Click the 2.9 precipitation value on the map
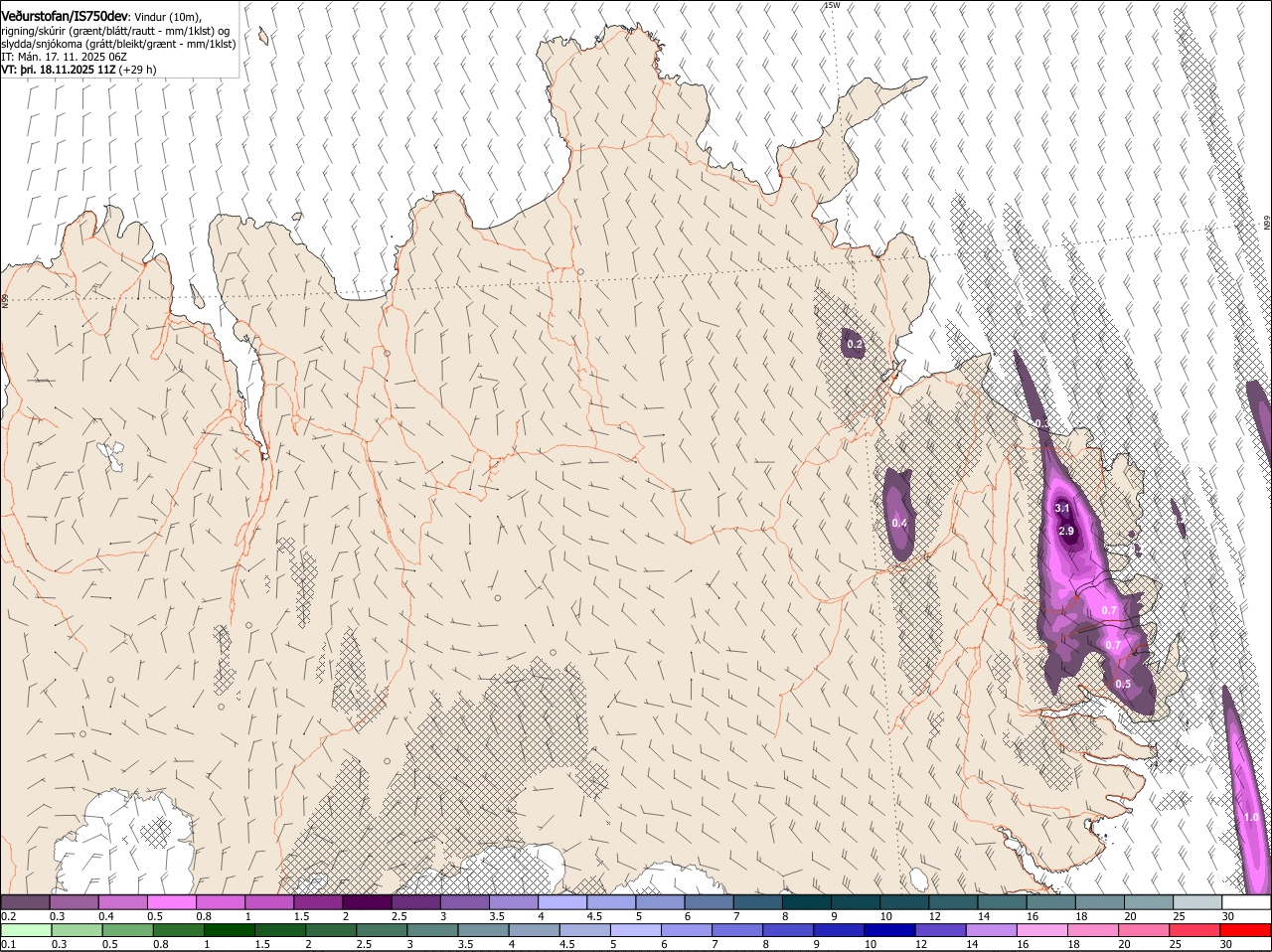The width and height of the screenshot is (1272, 952). click(x=1066, y=532)
